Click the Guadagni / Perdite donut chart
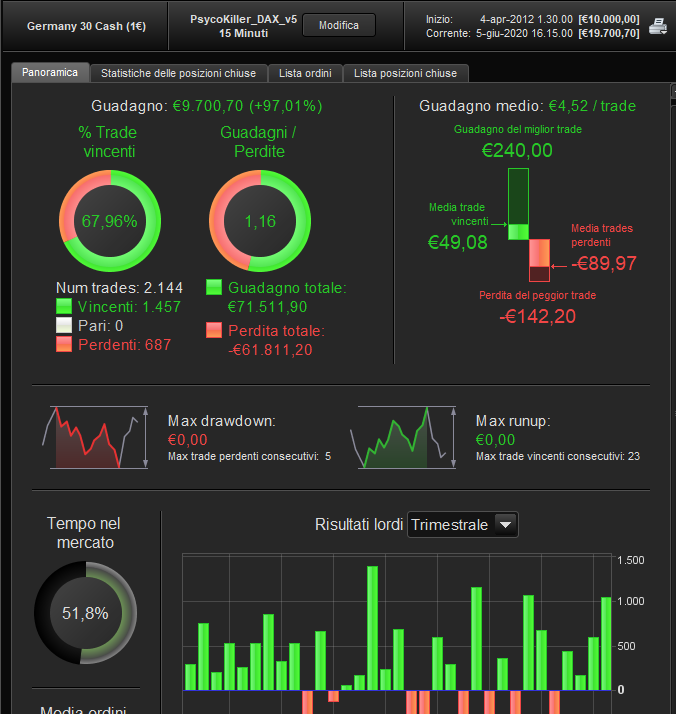 (260, 221)
